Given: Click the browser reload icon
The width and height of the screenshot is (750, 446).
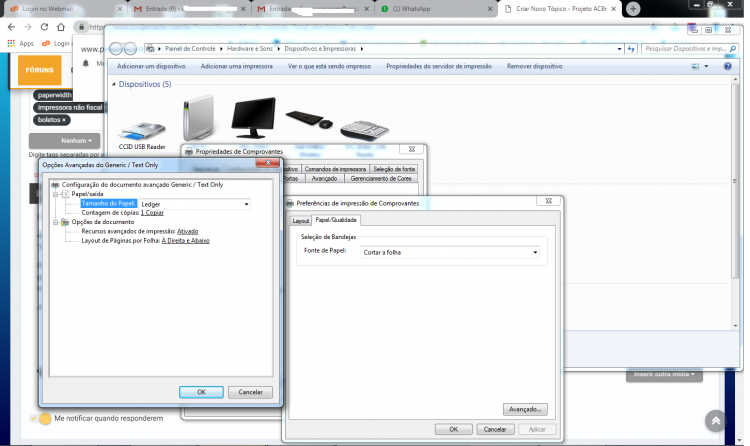Looking at the screenshot, I should (44, 27).
